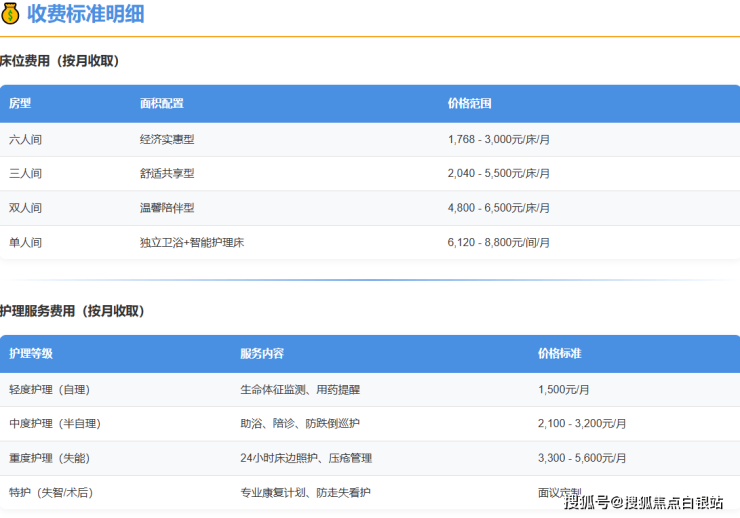Click the 面积配置 column header
740x518 pixels.
pos(161,104)
